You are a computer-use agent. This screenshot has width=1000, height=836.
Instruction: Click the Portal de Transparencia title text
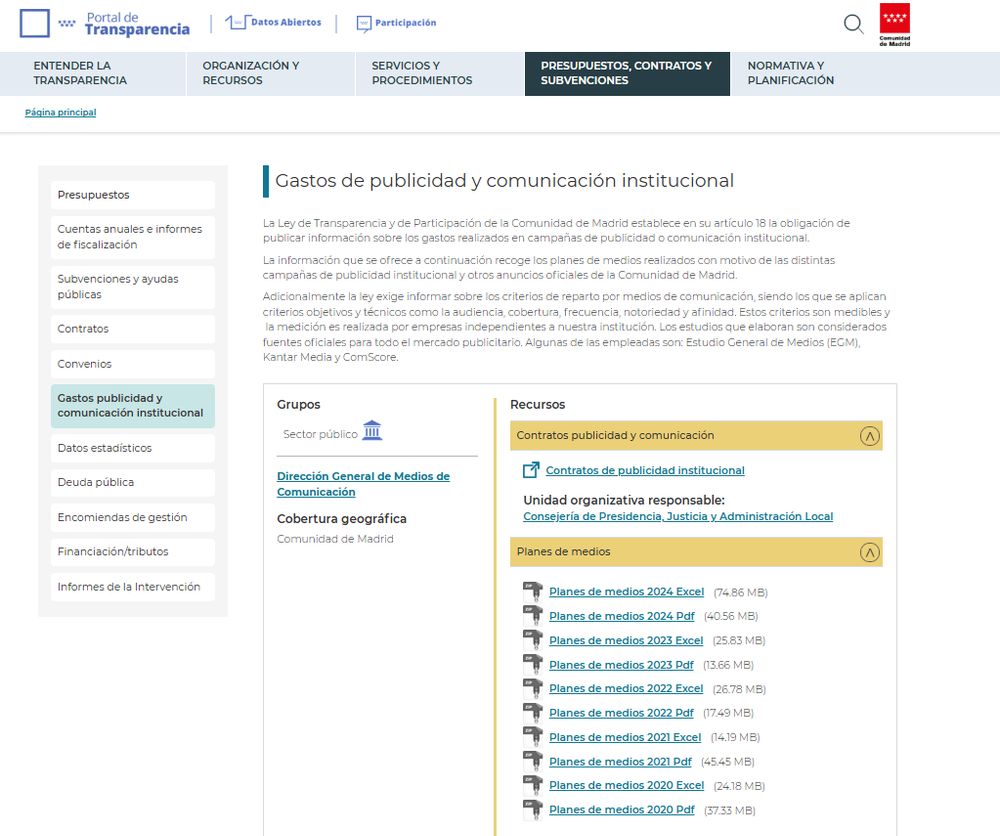(137, 24)
